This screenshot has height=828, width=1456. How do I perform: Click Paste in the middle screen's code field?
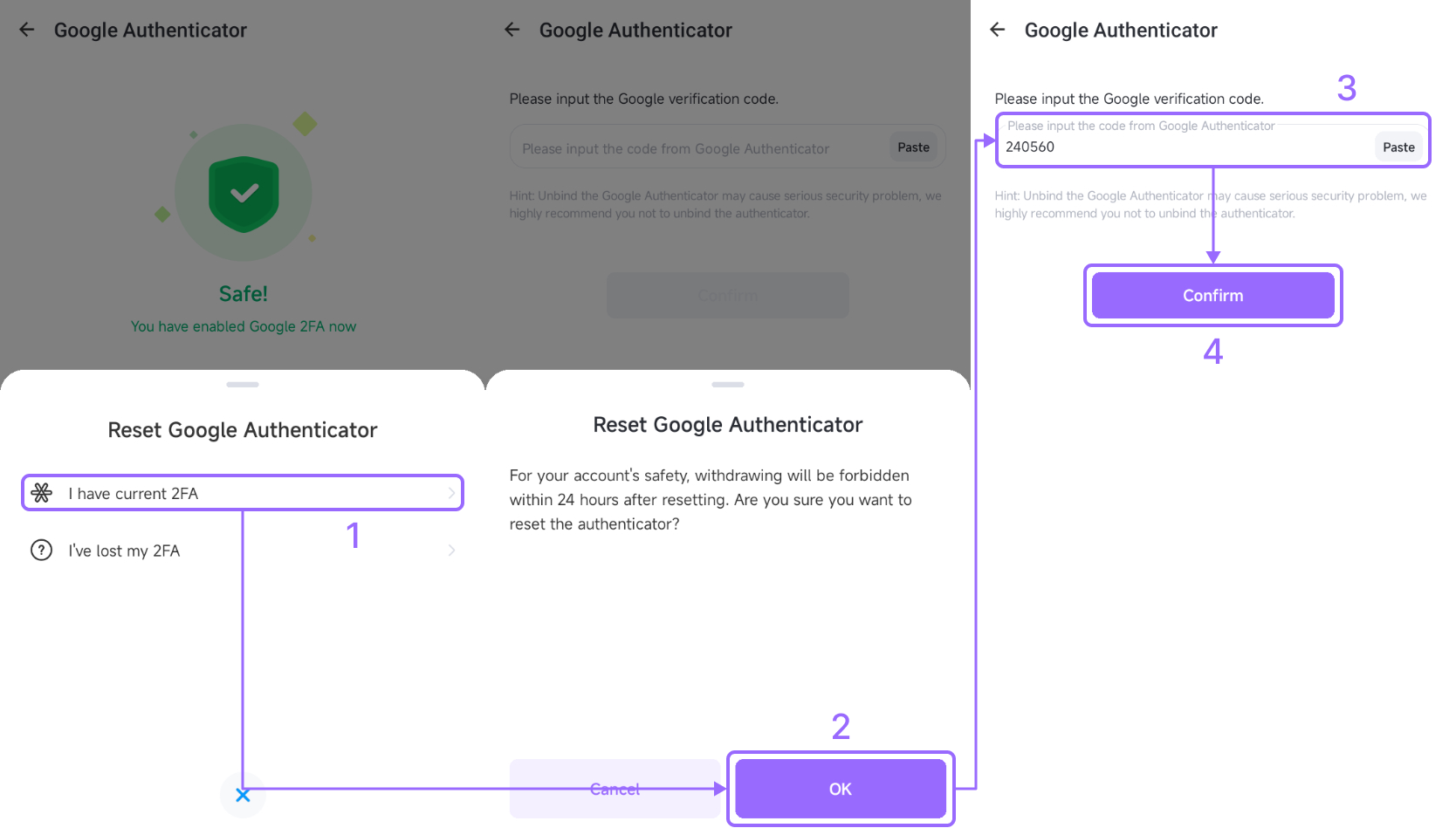(913, 147)
